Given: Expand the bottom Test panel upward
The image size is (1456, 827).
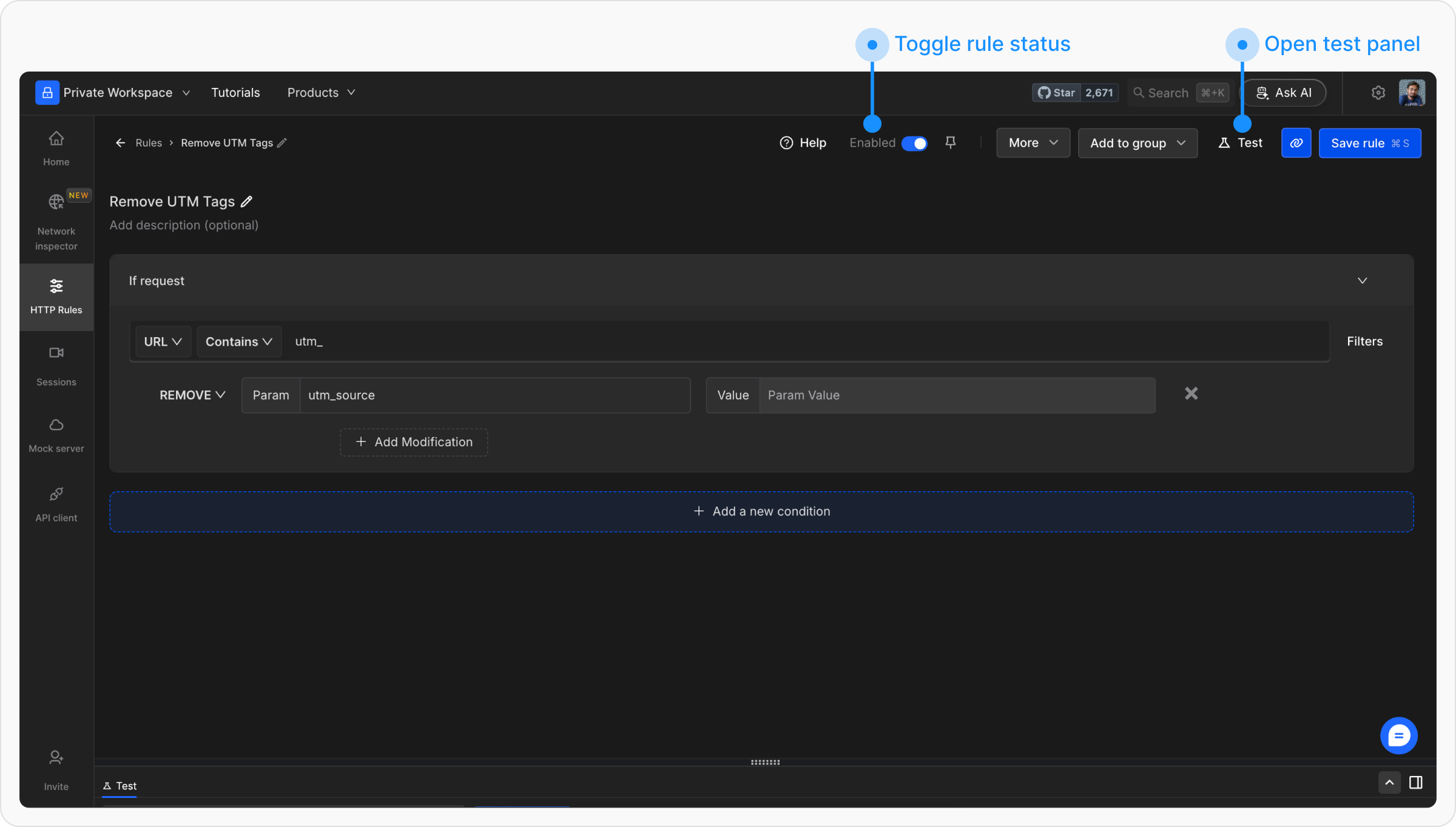Looking at the screenshot, I should pyautogui.click(x=1389, y=783).
